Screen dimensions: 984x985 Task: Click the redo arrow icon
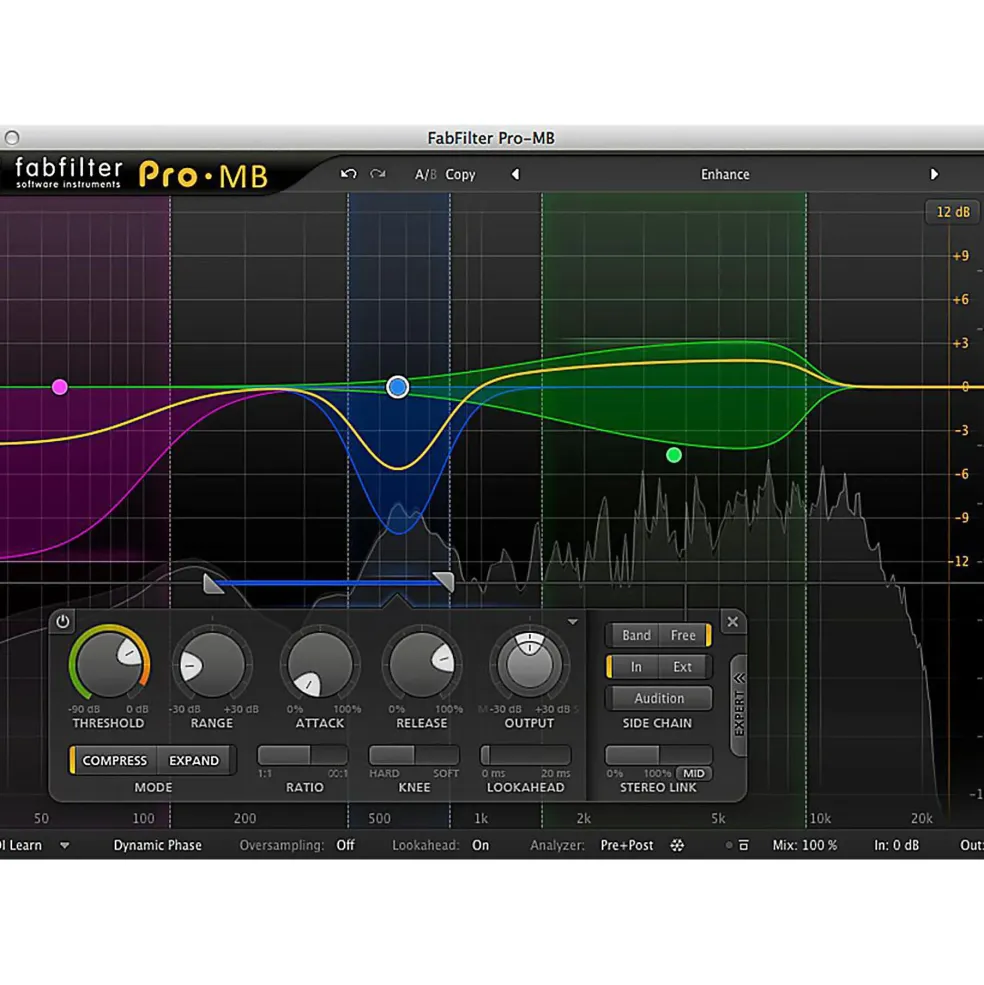coord(378,174)
